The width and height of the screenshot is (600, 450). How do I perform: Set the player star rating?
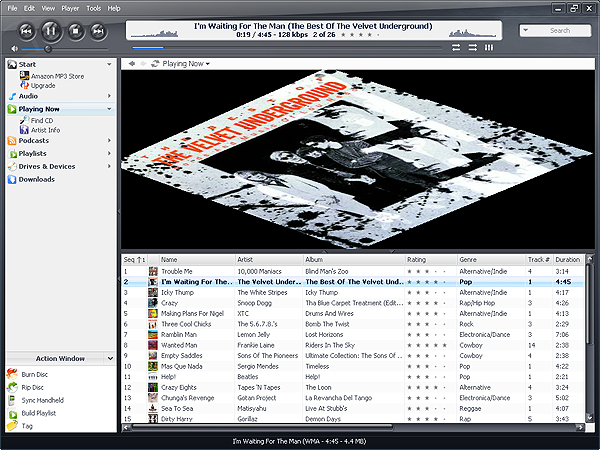360,35
